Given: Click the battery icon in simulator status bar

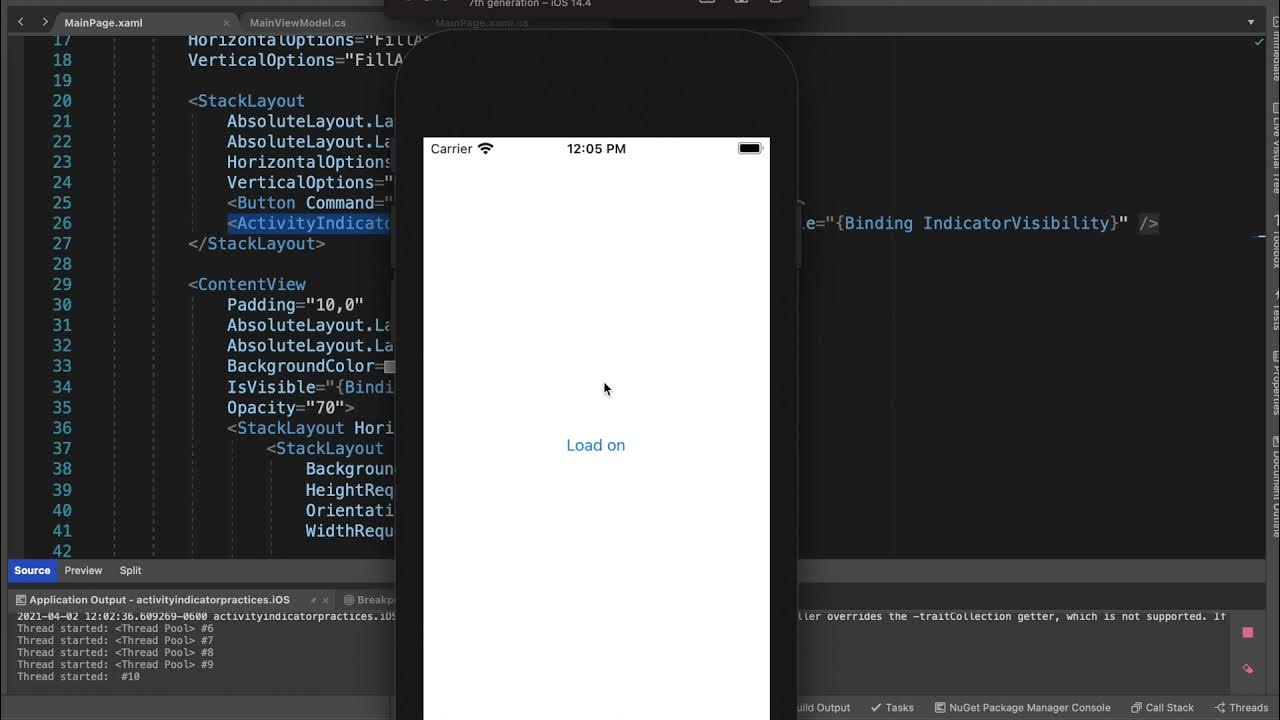Looking at the screenshot, I should (750, 148).
